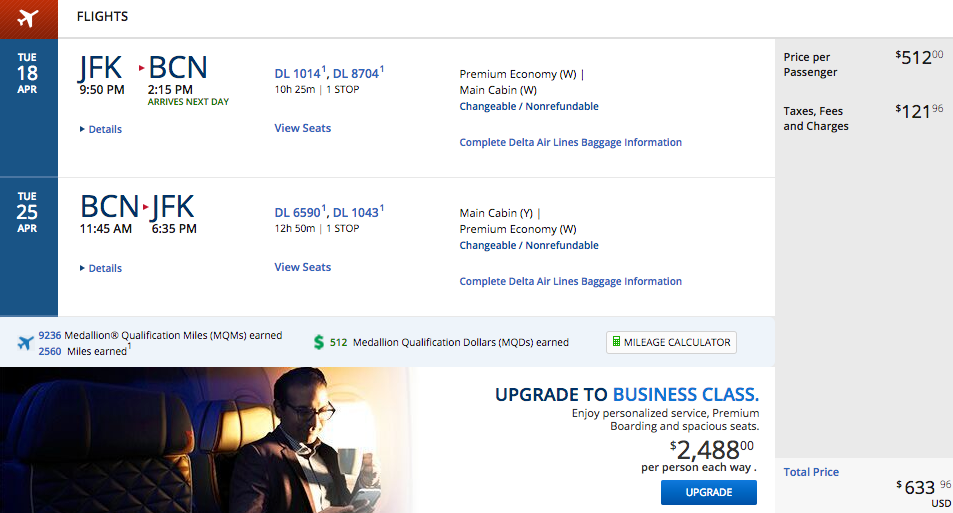The height and width of the screenshot is (513, 953).
Task: Open flight number DL 1014
Action: [297, 74]
